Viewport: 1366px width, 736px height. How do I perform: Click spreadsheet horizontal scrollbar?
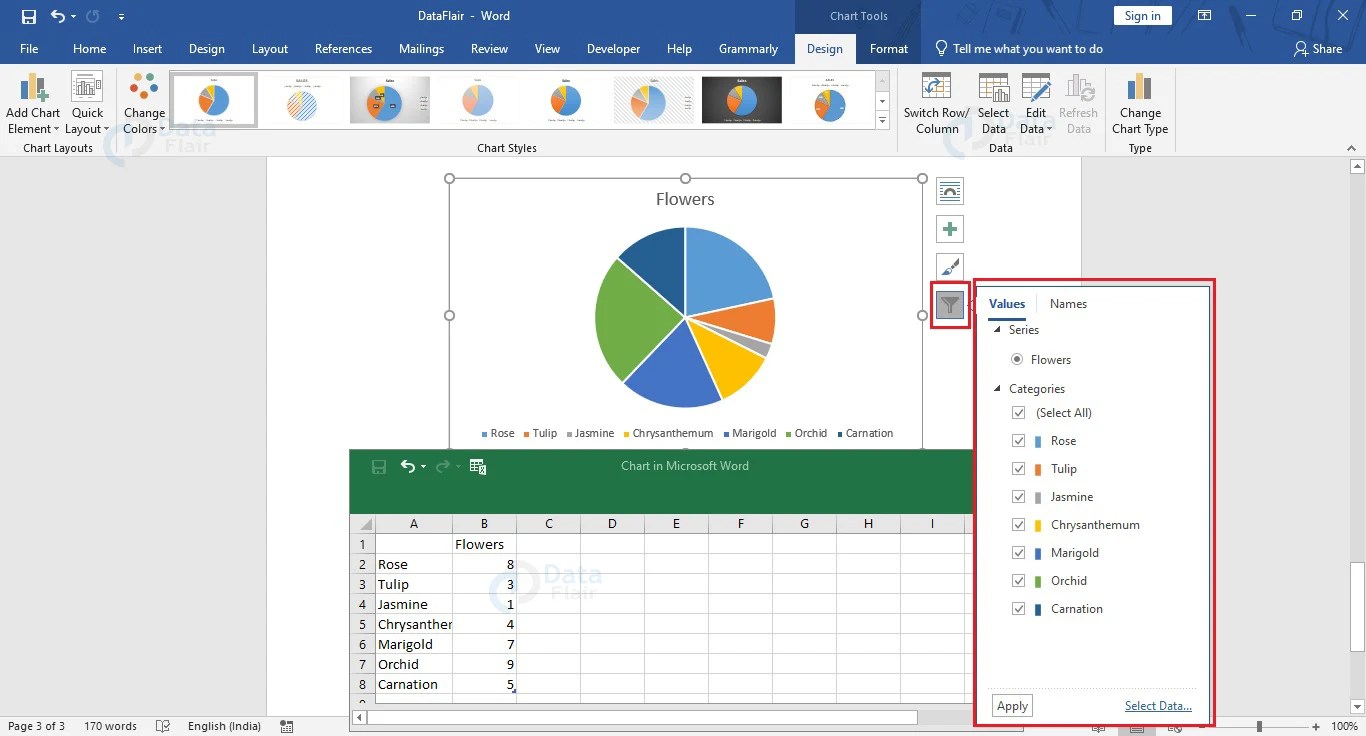pos(642,717)
